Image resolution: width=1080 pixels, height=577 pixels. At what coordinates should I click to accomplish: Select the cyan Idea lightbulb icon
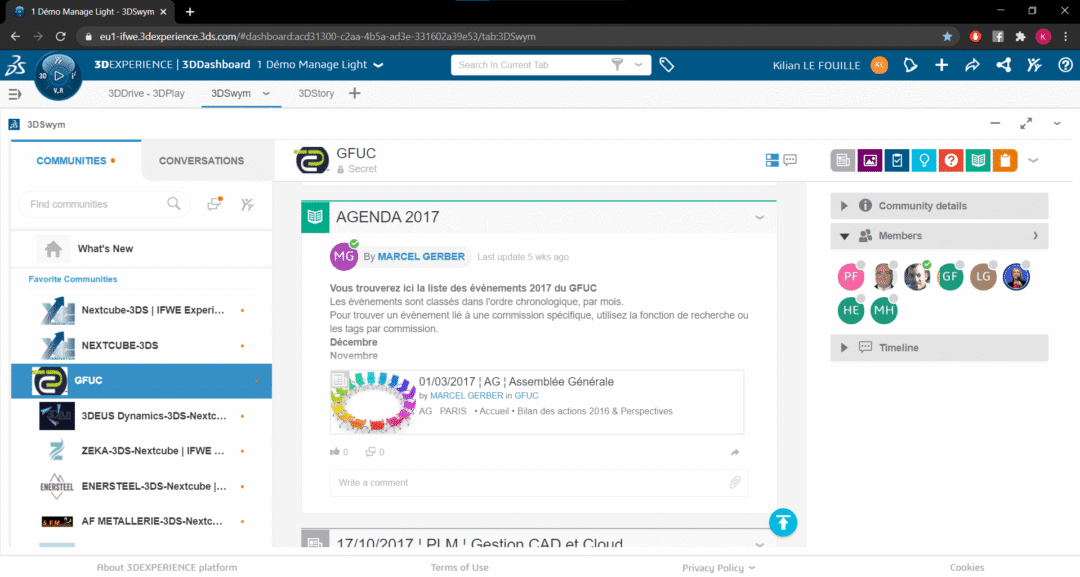(x=924, y=160)
